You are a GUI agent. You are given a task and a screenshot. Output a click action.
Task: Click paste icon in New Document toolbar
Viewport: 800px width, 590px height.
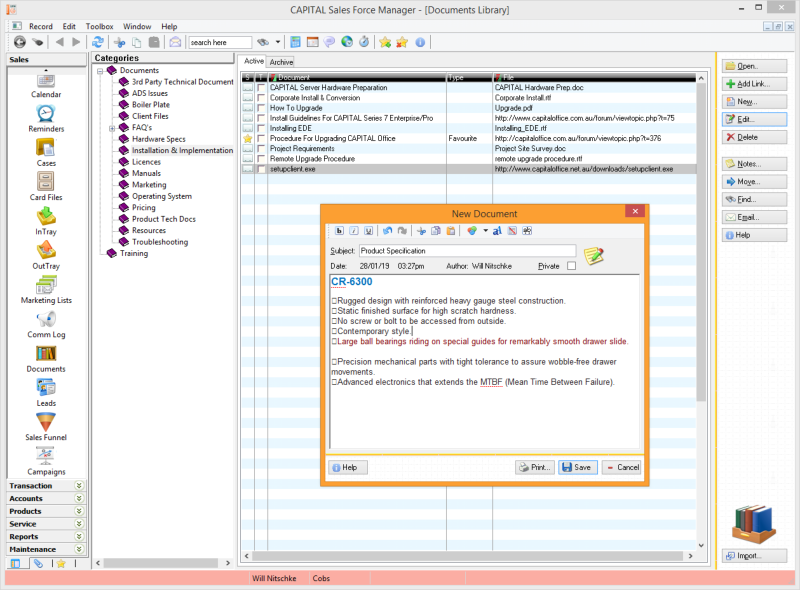pos(451,231)
